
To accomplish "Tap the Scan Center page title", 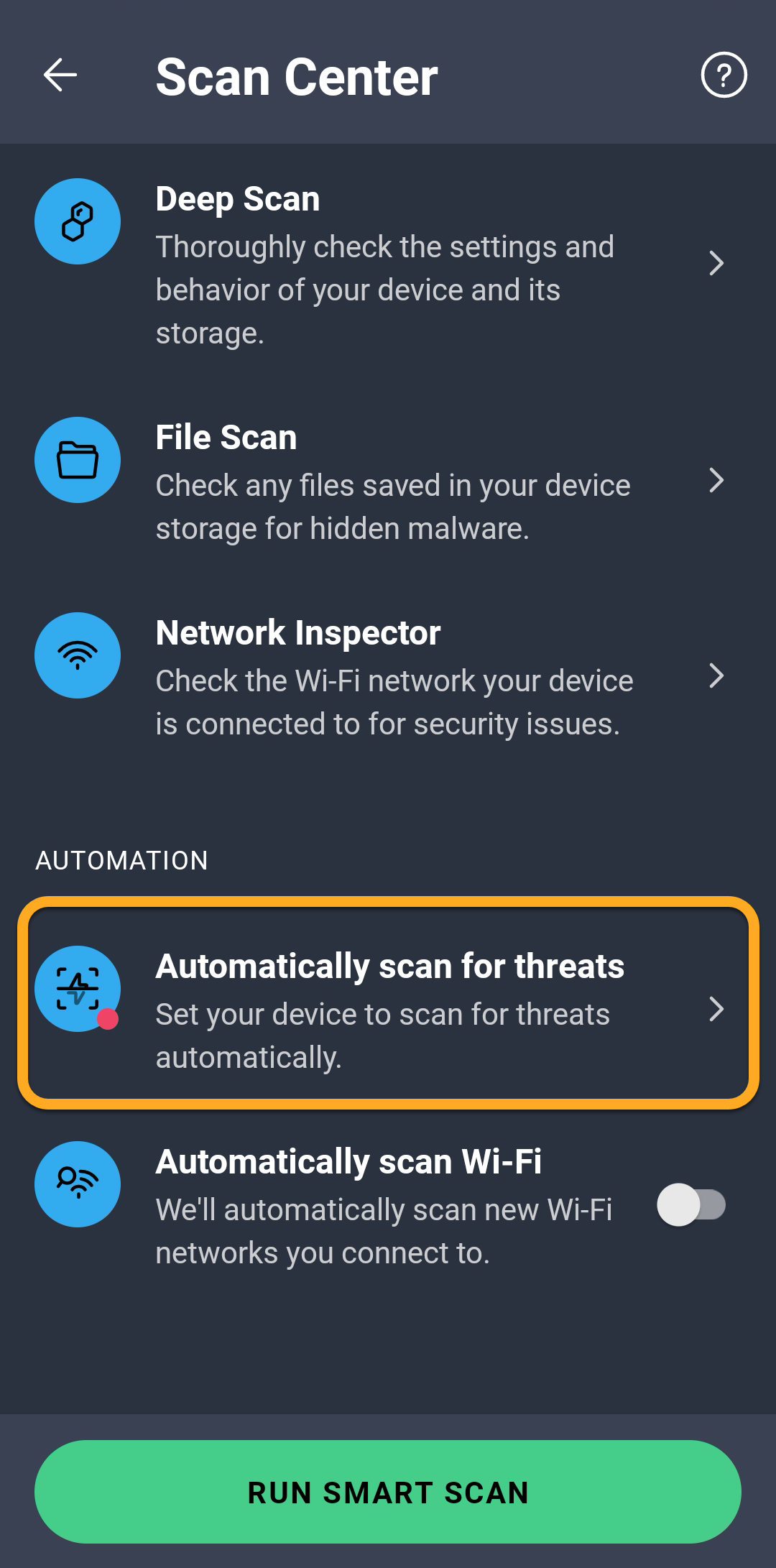I will 297,77.
